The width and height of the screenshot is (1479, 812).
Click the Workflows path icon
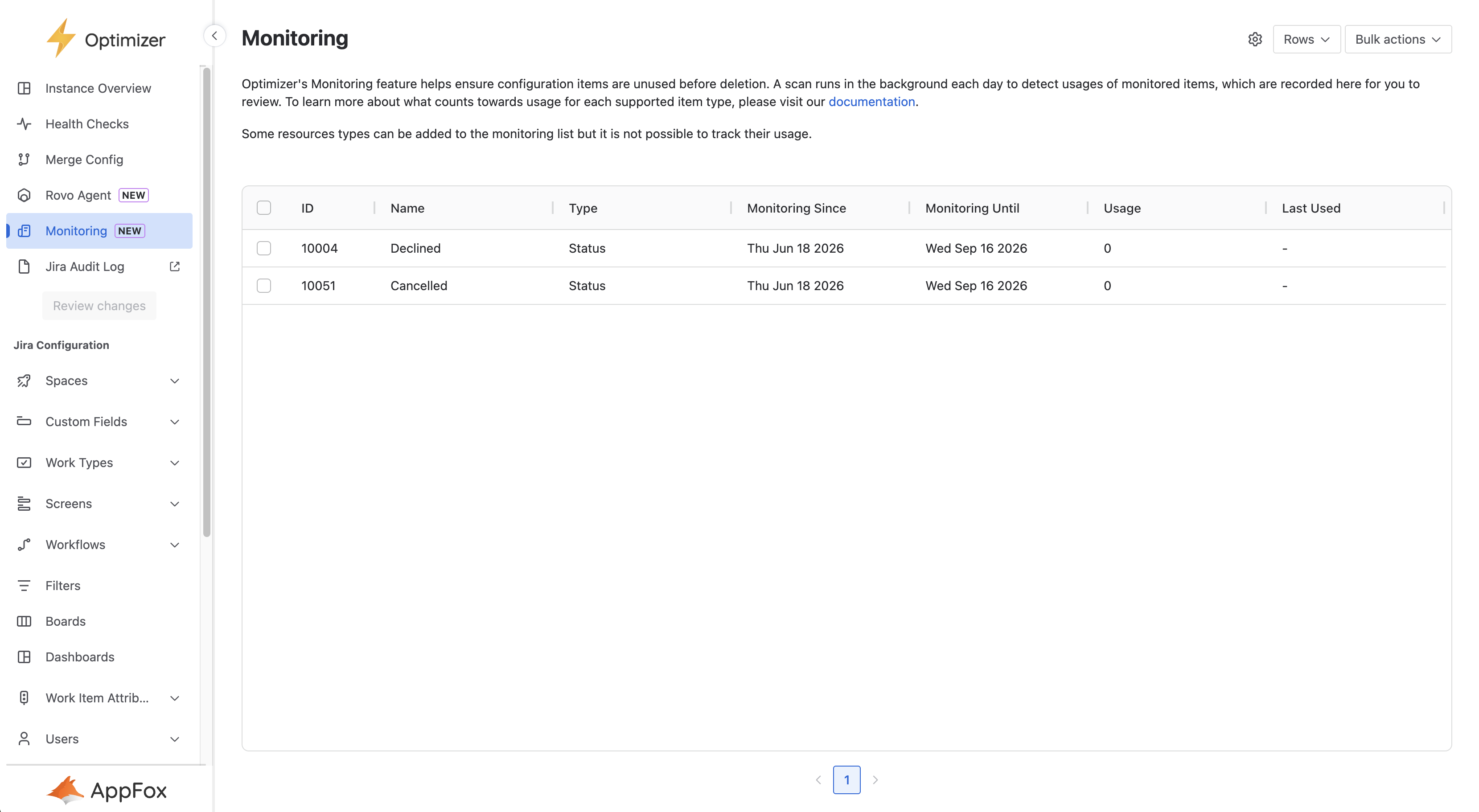click(24, 545)
